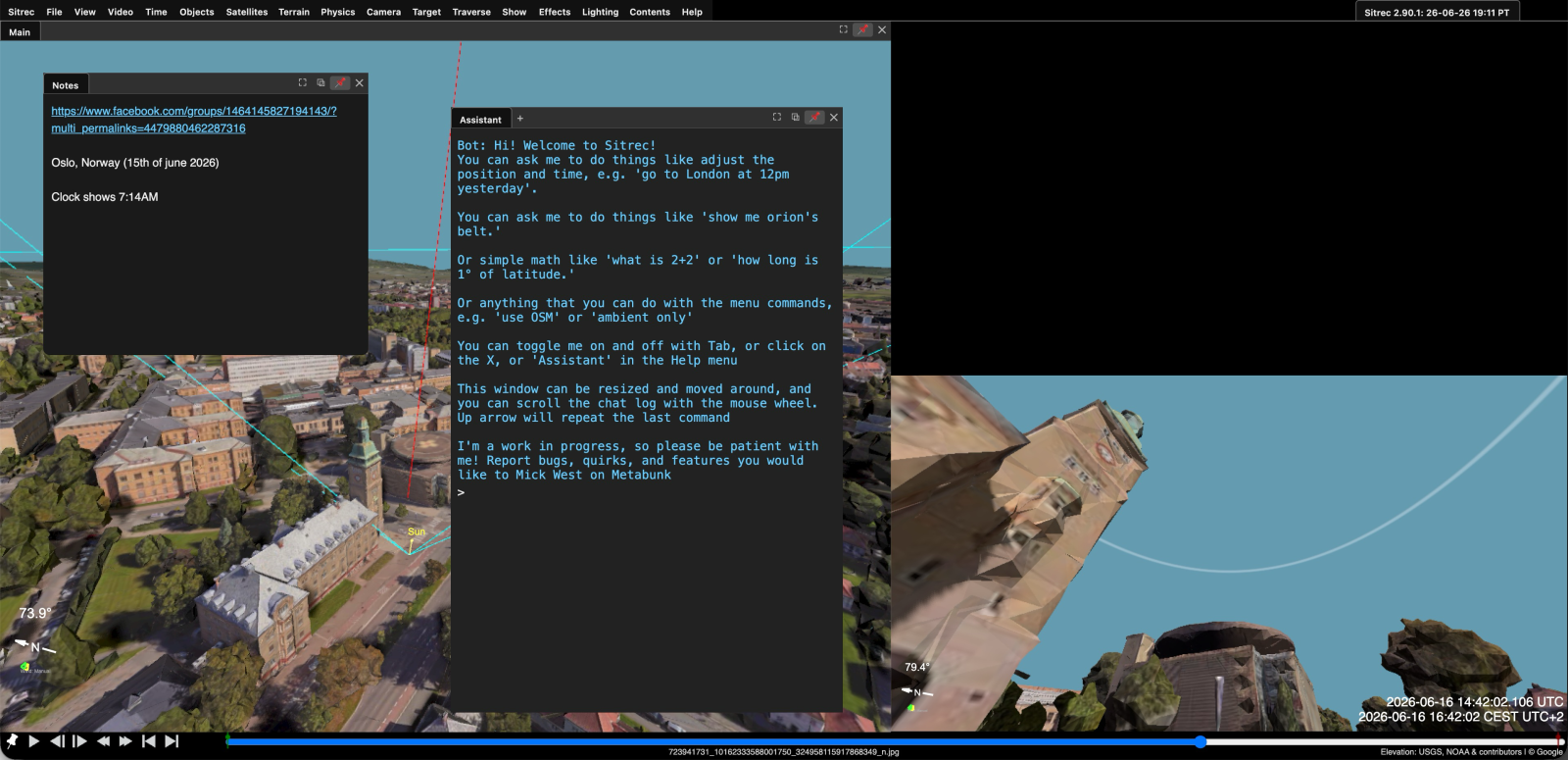
Task: Open the View menu
Action: pyautogui.click(x=85, y=12)
